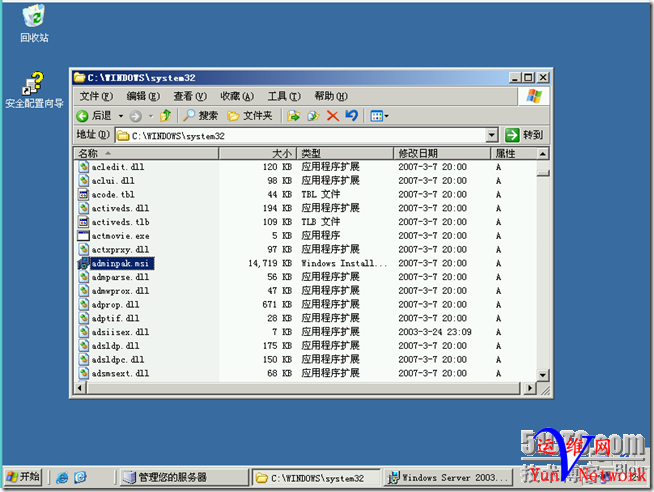Click the red Delete icon
Image resolution: width=654 pixels, height=492 pixels.
click(332, 115)
